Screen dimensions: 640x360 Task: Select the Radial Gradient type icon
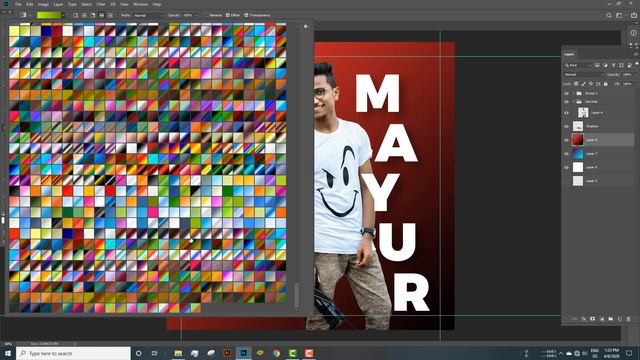pyautogui.click(x=84, y=15)
